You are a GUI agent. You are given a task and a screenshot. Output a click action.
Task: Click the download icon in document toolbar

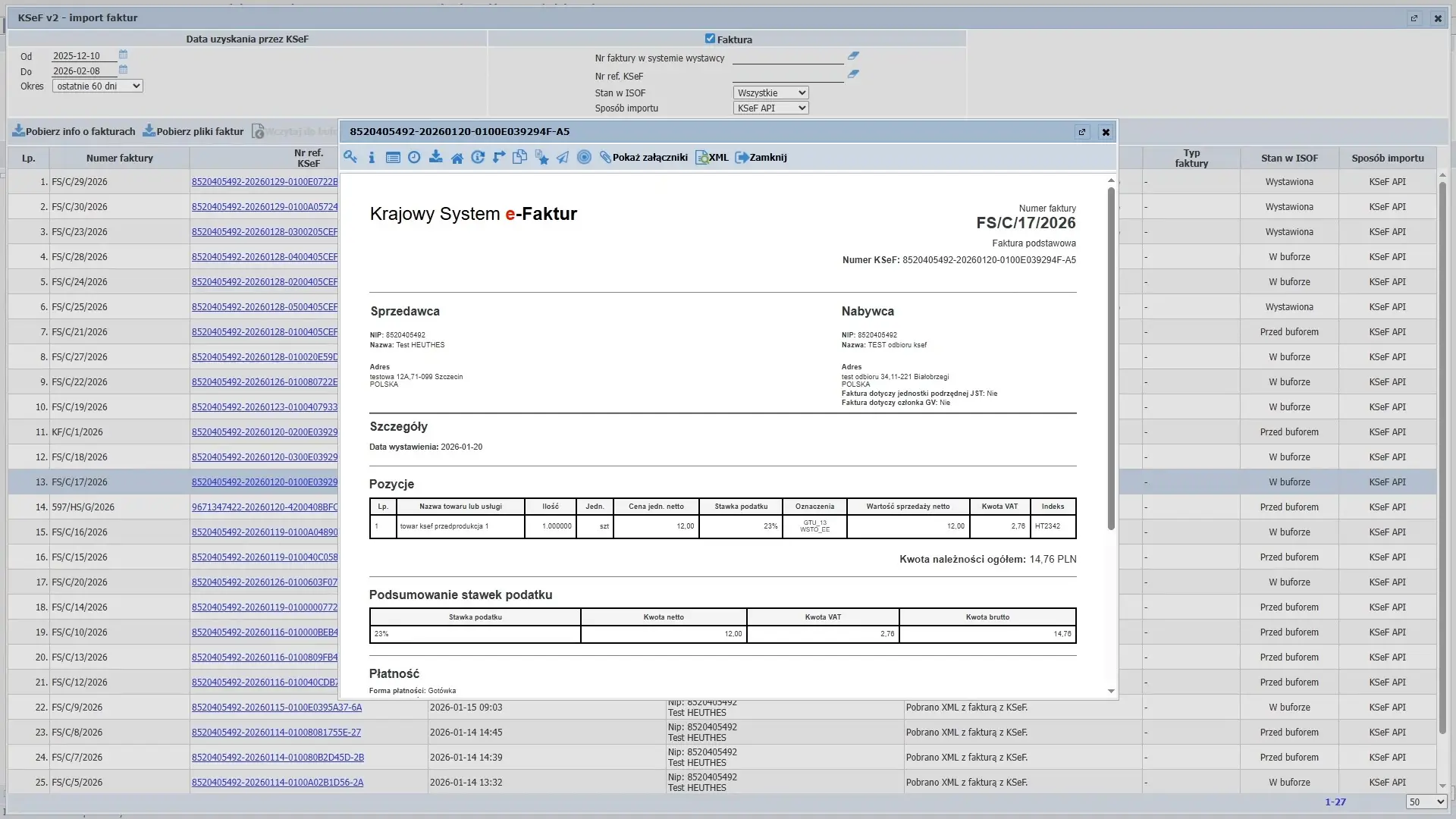(435, 157)
